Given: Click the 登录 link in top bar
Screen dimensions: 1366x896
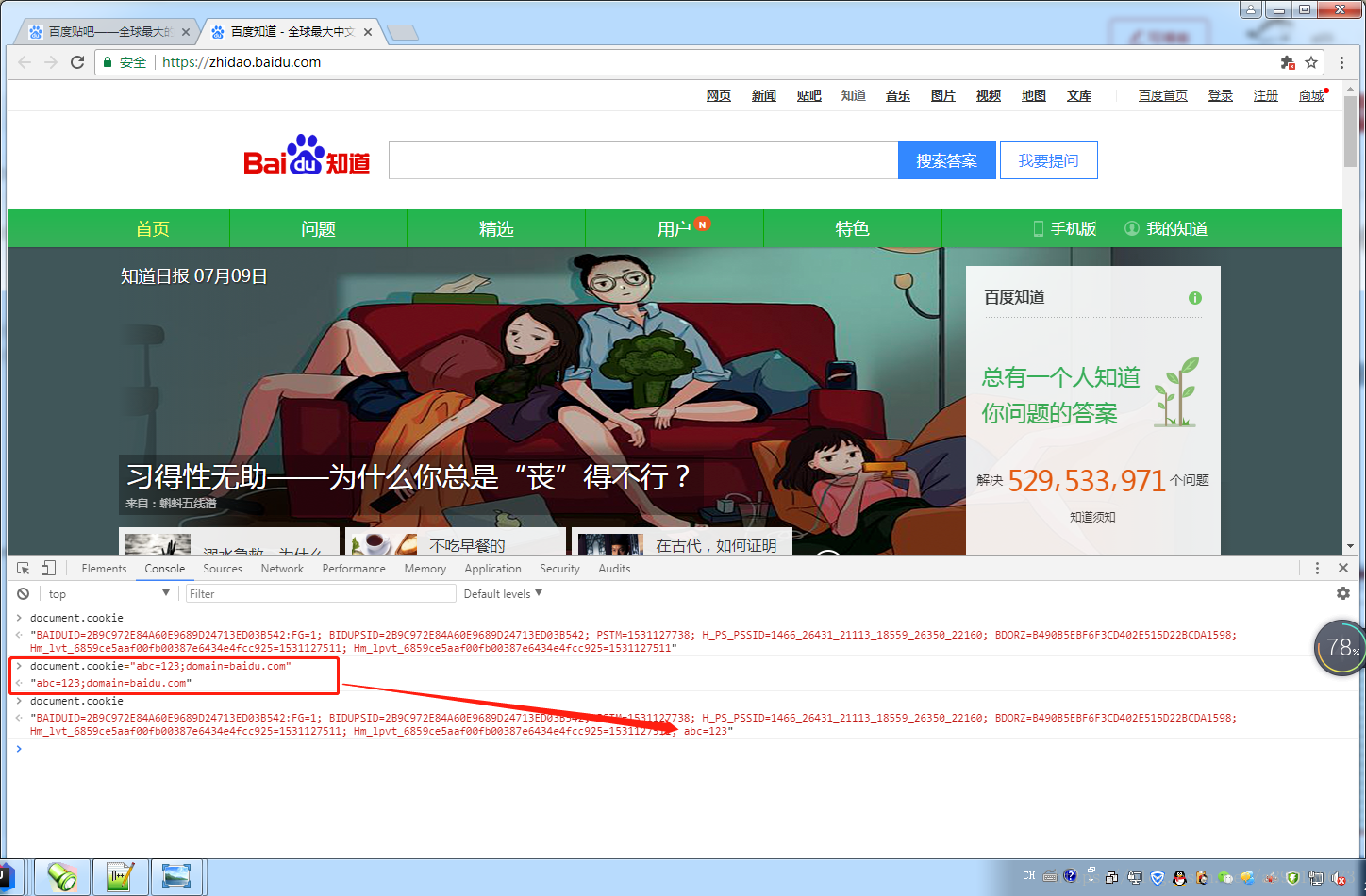Looking at the screenshot, I should point(1221,96).
